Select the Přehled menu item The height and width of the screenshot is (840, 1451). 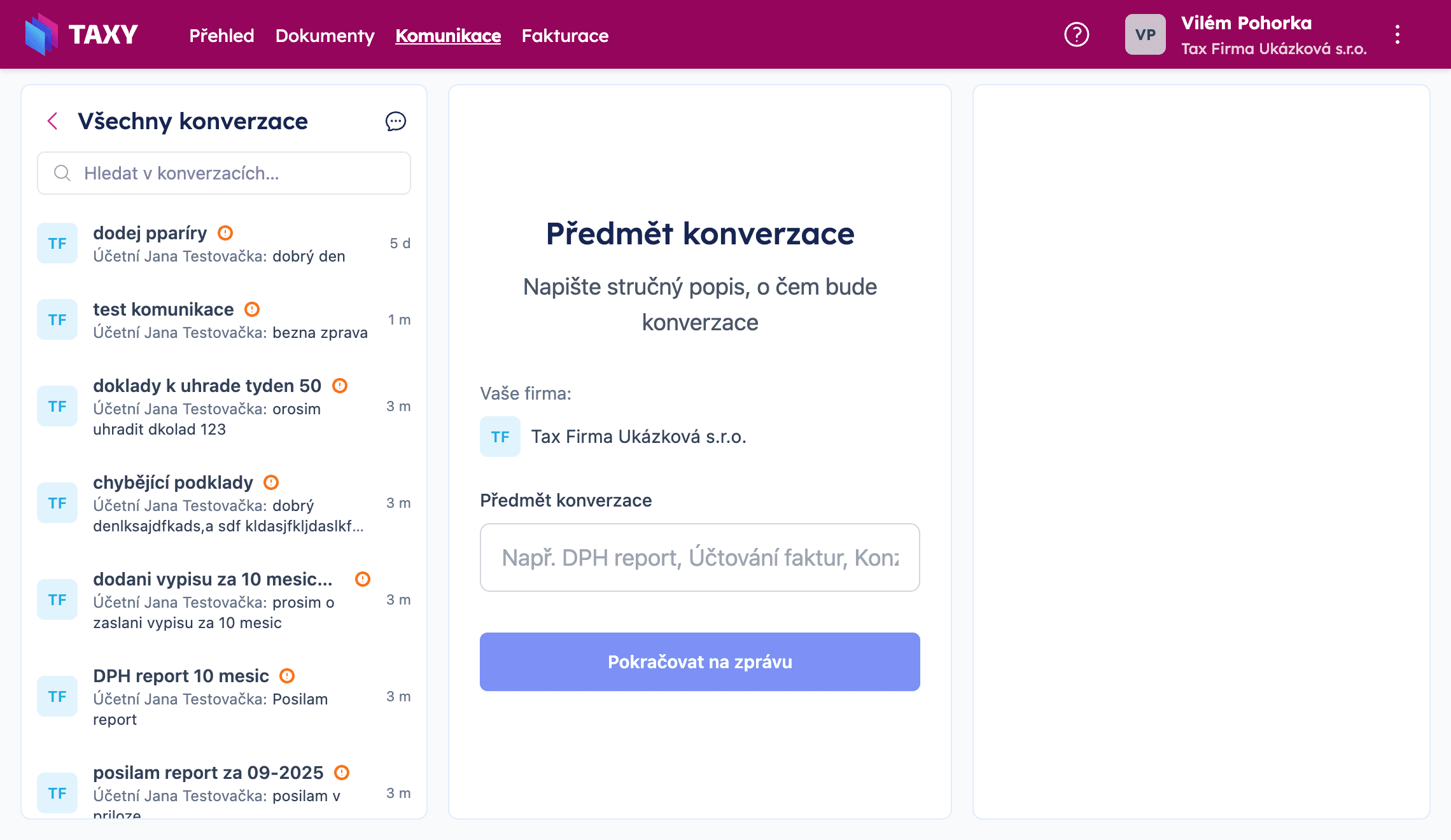(221, 36)
